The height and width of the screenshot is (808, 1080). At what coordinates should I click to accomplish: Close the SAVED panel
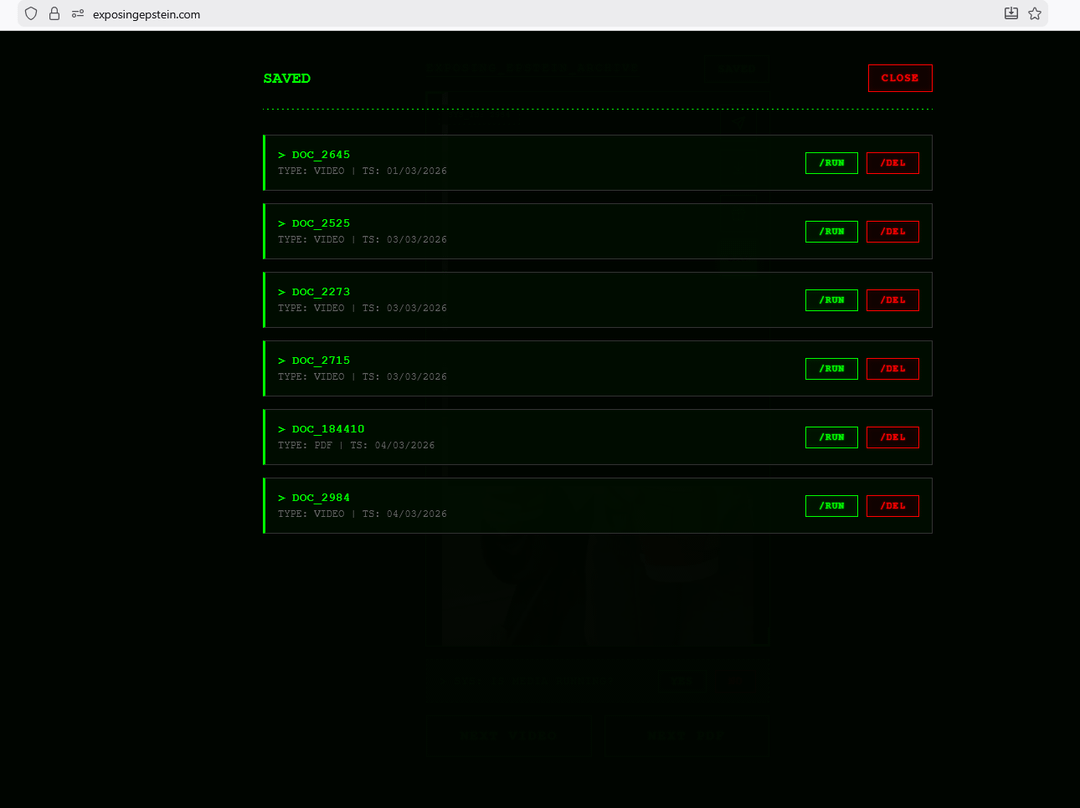pyautogui.click(x=899, y=78)
